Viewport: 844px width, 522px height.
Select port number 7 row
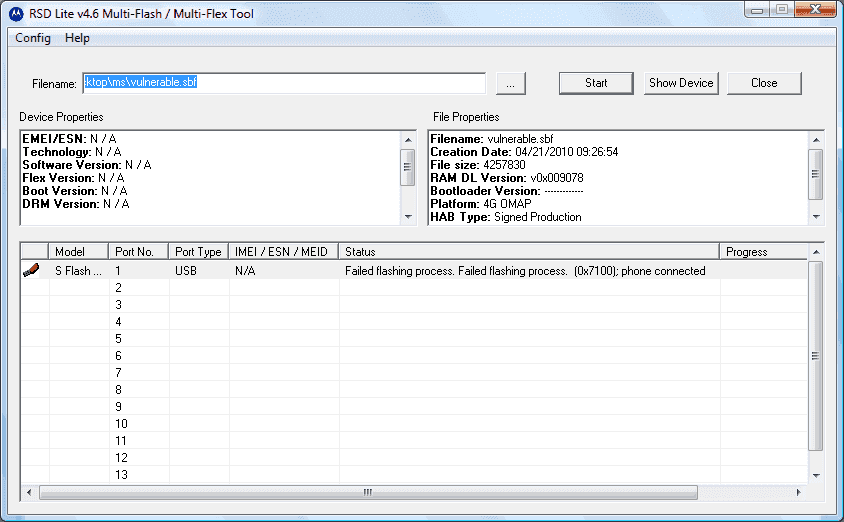pyautogui.click(x=413, y=372)
